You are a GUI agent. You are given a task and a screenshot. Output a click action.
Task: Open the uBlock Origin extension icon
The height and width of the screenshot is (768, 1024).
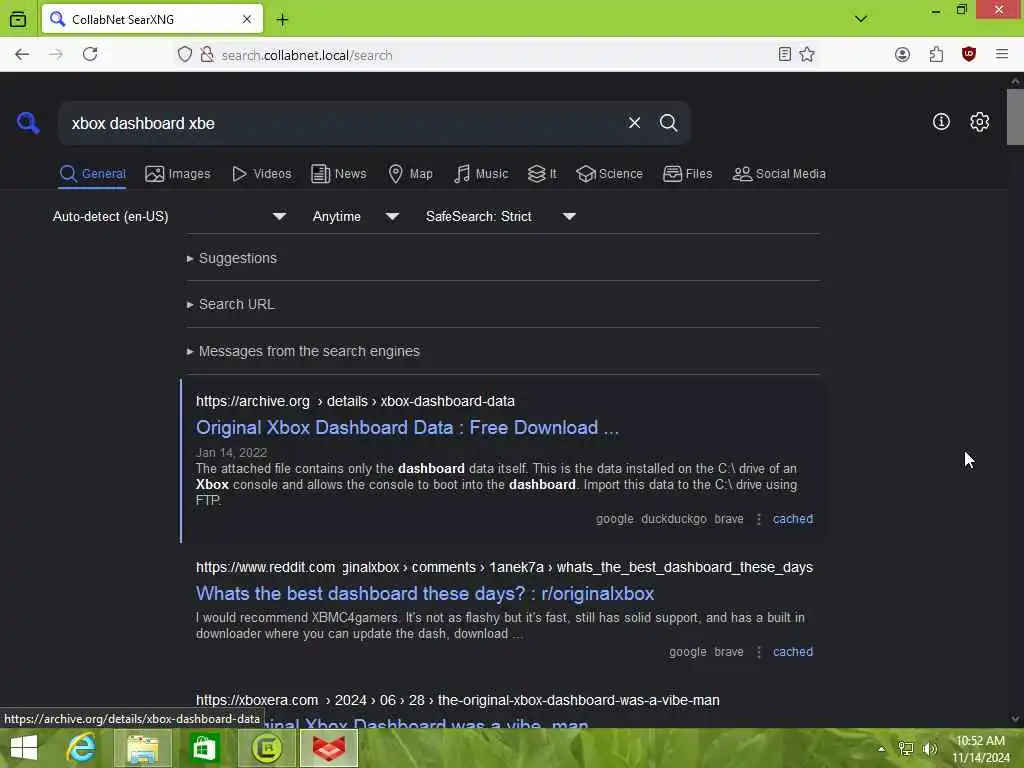coord(968,55)
